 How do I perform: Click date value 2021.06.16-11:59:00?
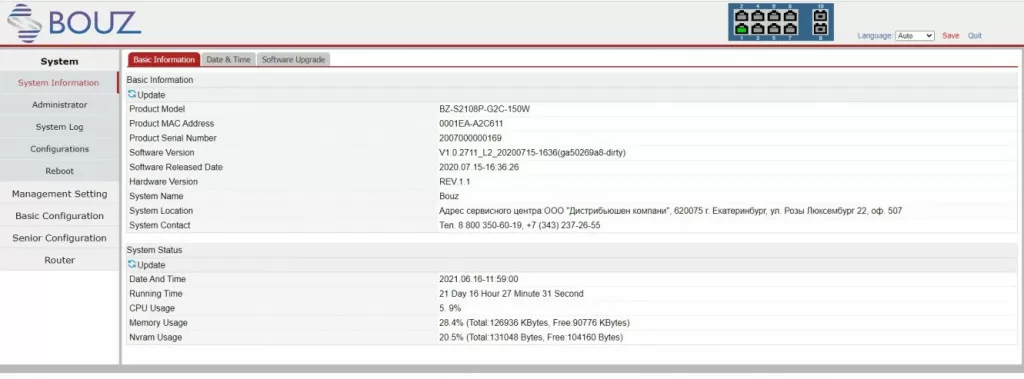click(479, 279)
